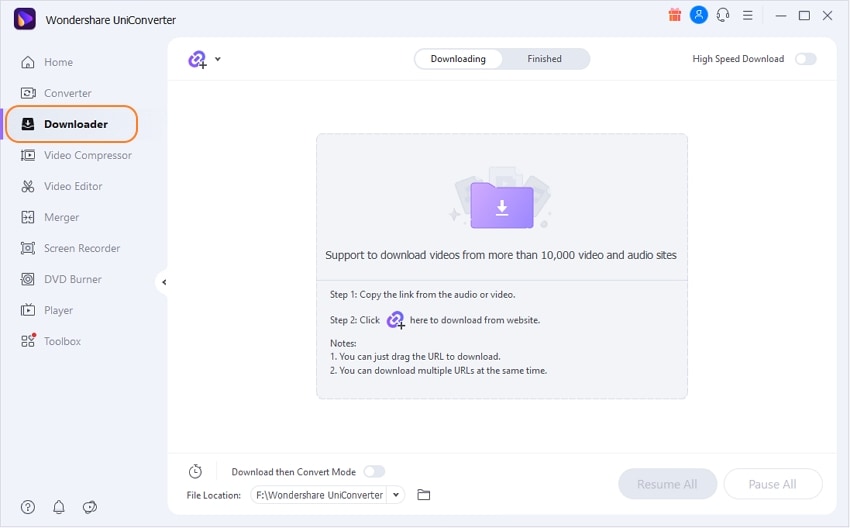Maximize the UniConverter window
The image size is (850, 528).
[x=804, y=16]
